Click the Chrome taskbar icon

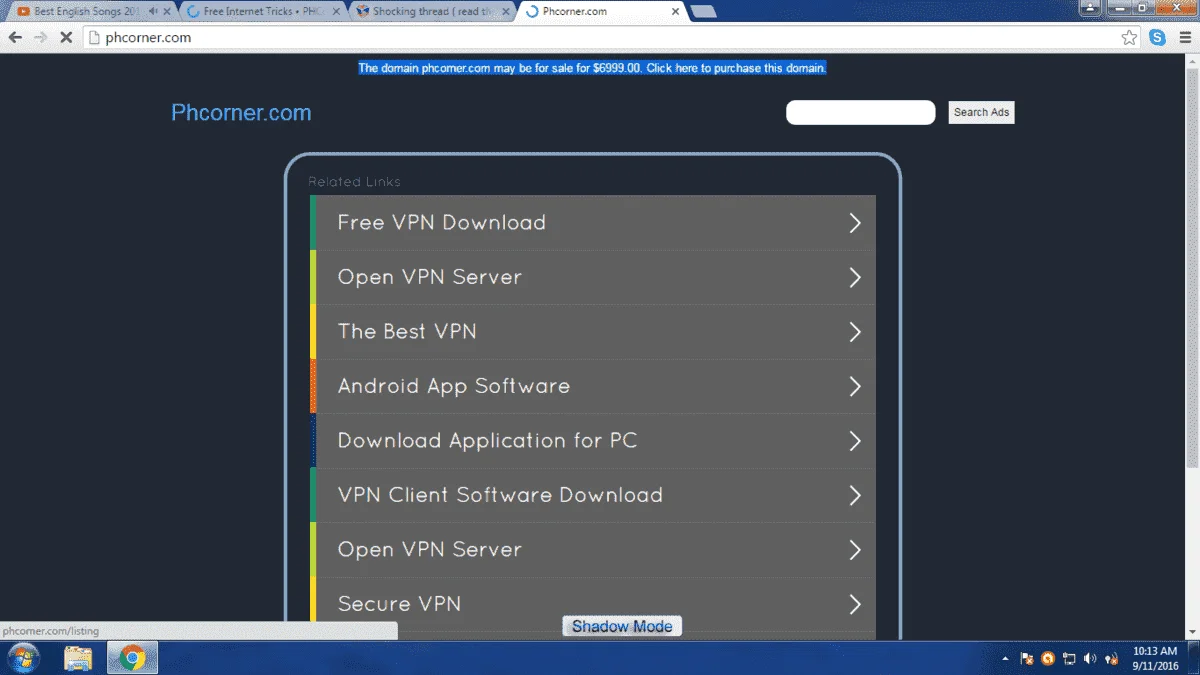[131, 658]
